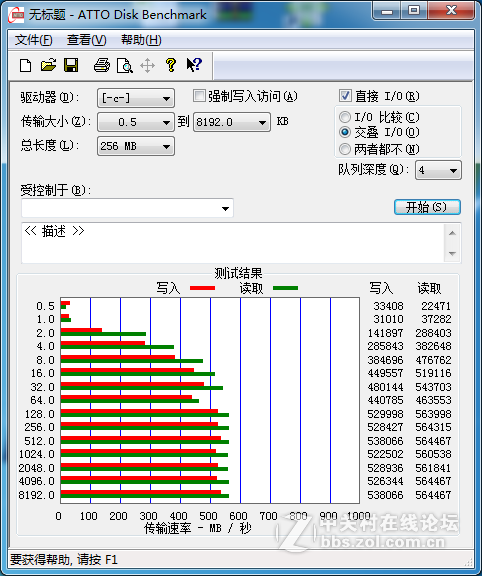Click the 开始(S) start button
This screenshot has height=576, width=482.
(427, 207)
